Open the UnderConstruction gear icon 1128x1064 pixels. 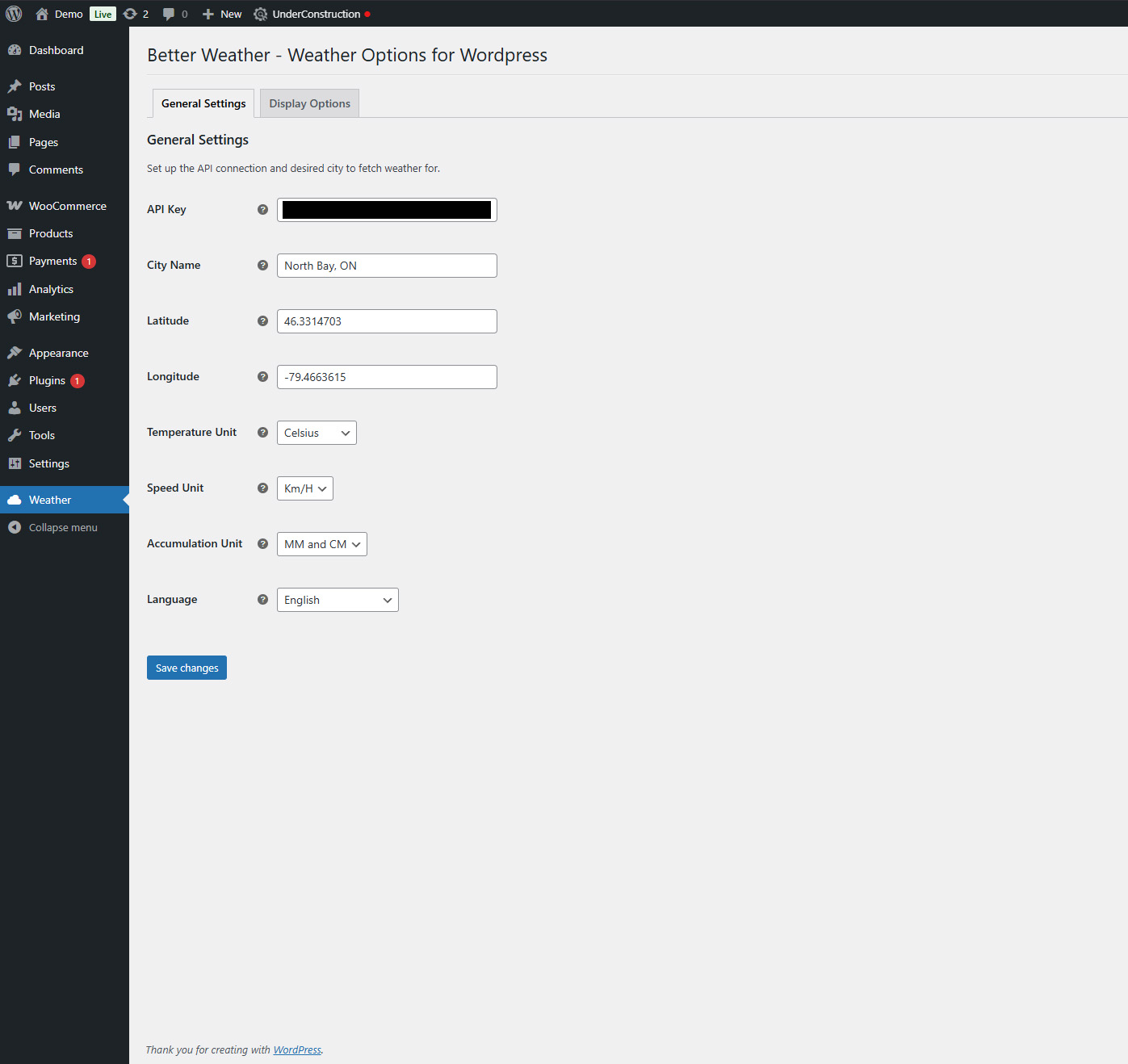point(260,14)
